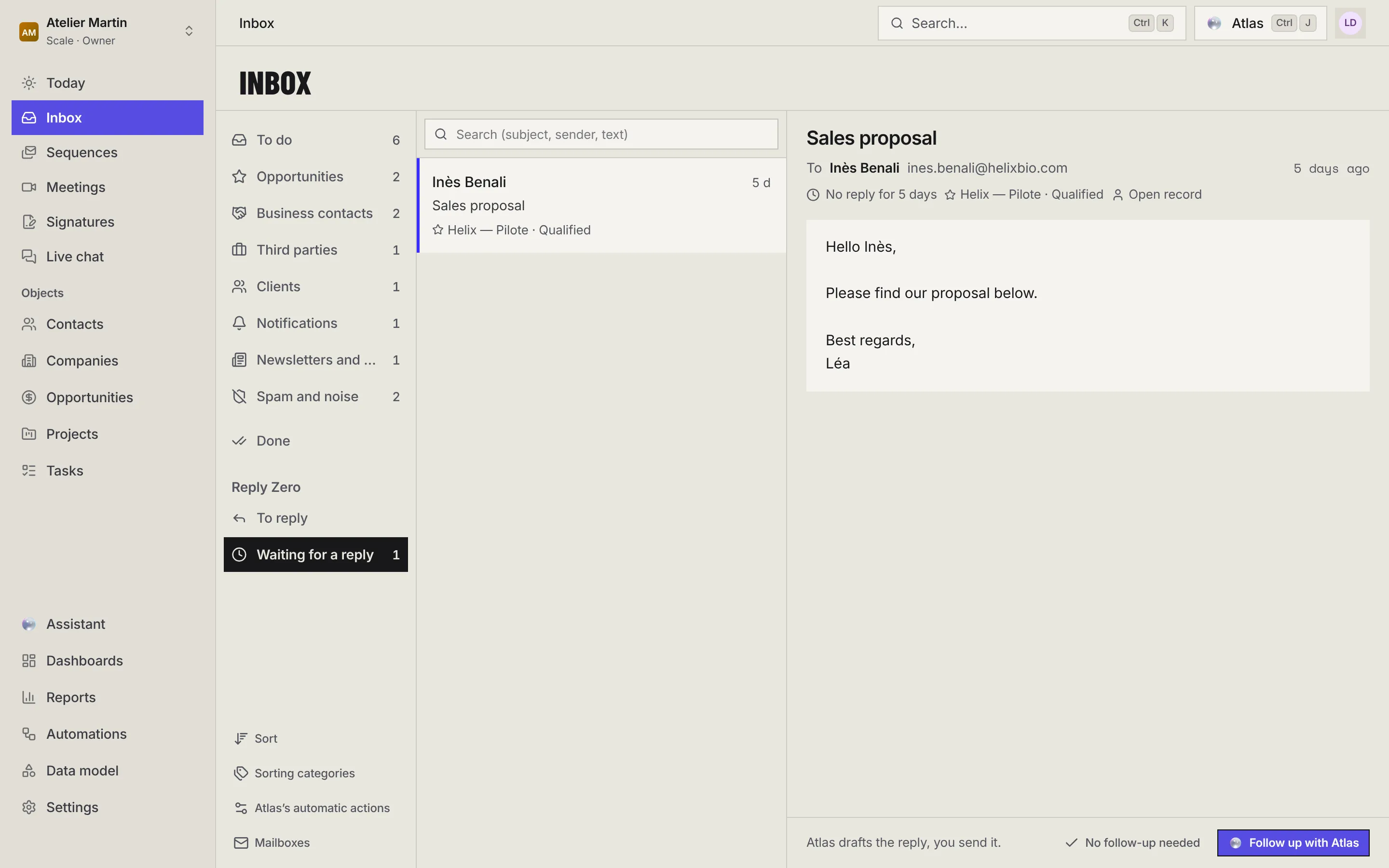Open the Assistant orb icon

tap(29, 624)
